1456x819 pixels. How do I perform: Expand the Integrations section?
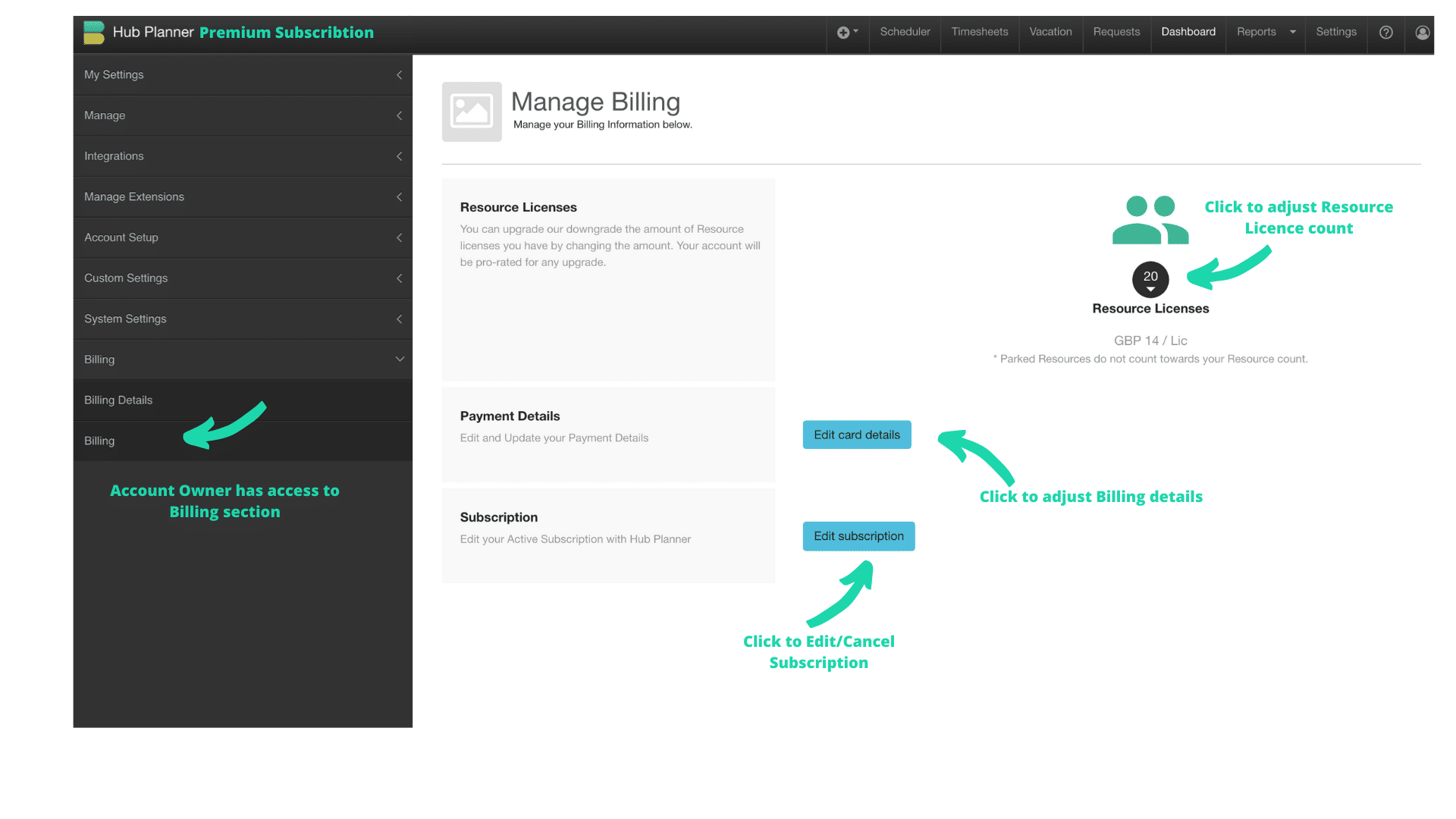coord(243,155)
